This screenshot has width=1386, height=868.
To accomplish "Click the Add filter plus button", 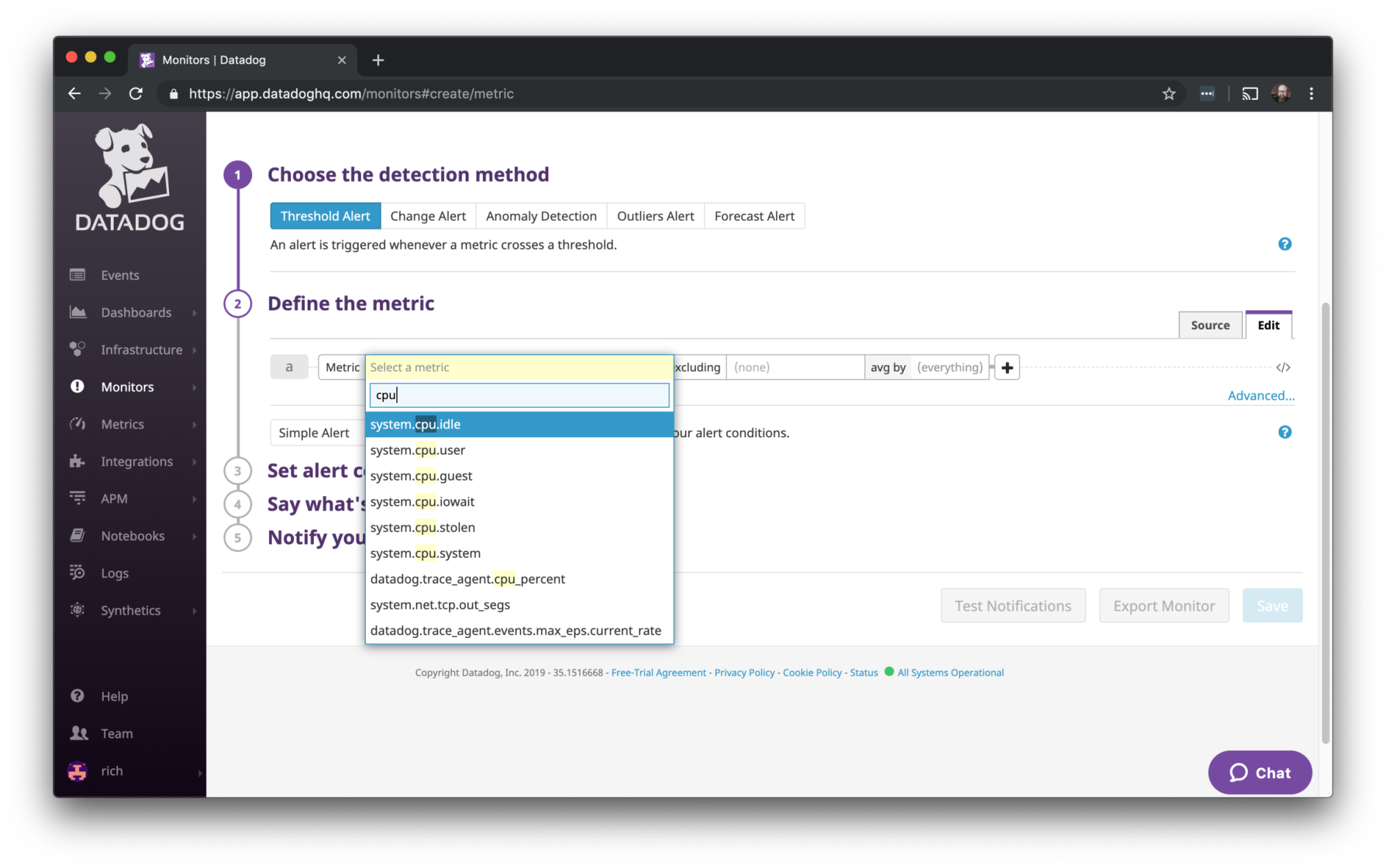I will tap(1006, 367).
